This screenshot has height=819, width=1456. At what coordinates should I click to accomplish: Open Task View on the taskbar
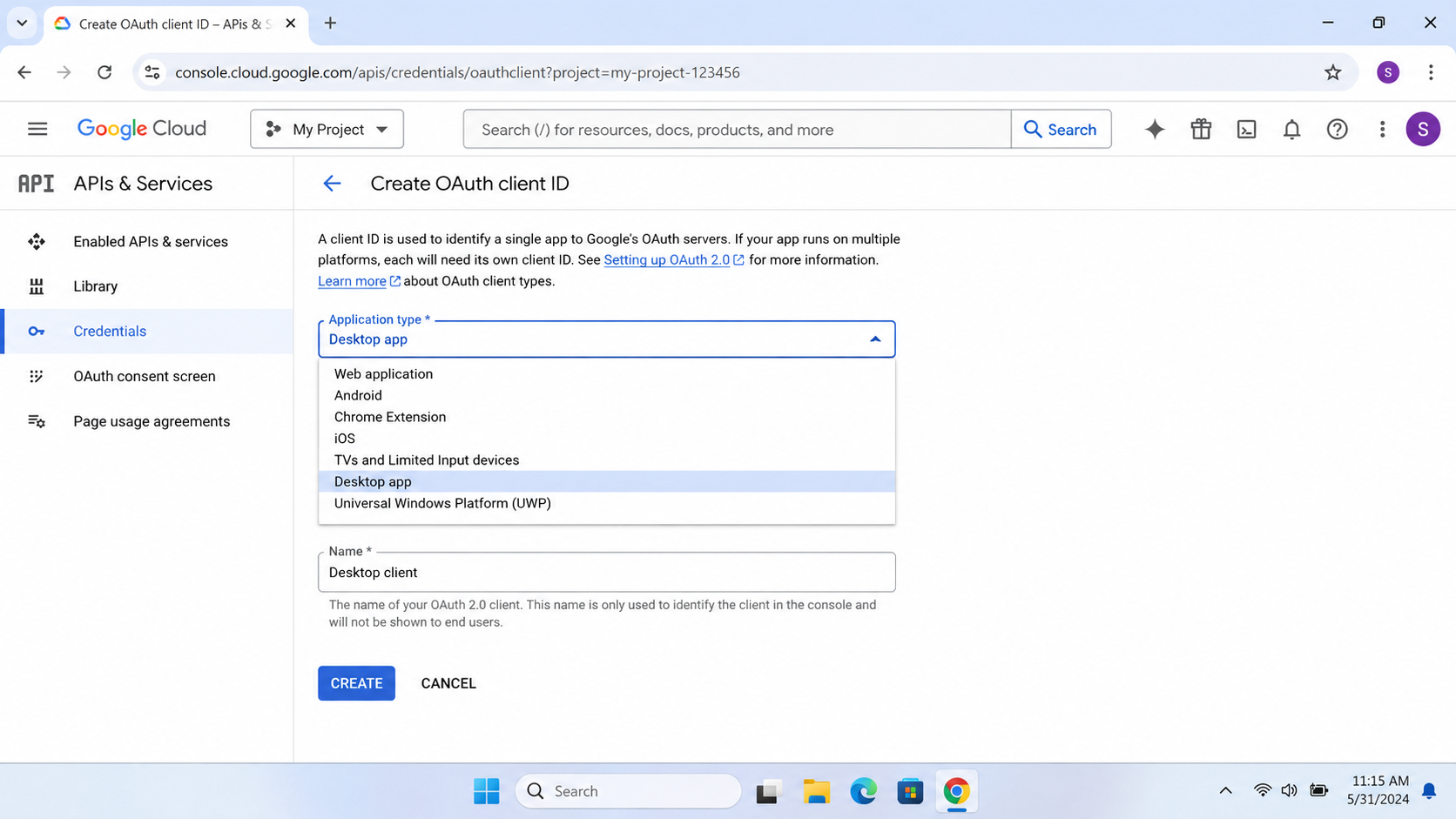(x=767, y=791)
